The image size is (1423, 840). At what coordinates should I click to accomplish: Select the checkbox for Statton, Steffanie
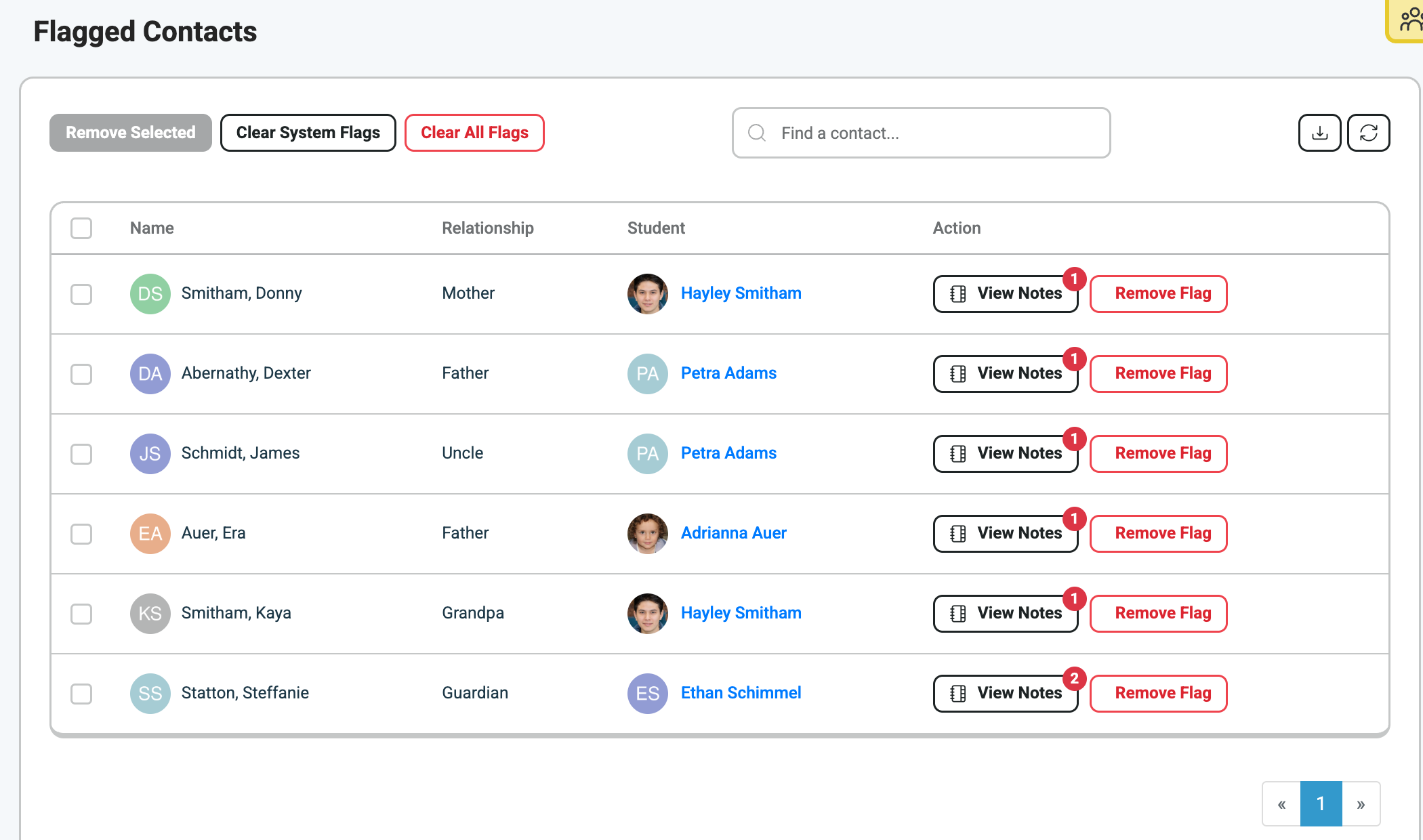point(81,693)
